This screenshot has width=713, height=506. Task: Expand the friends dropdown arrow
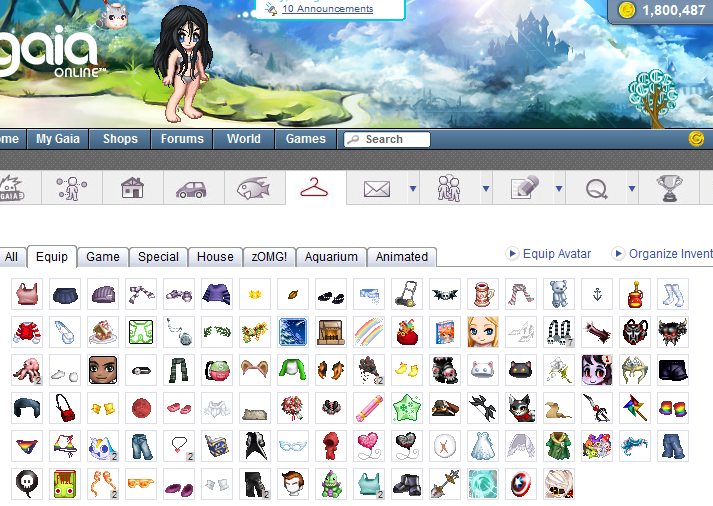[486, 188]
